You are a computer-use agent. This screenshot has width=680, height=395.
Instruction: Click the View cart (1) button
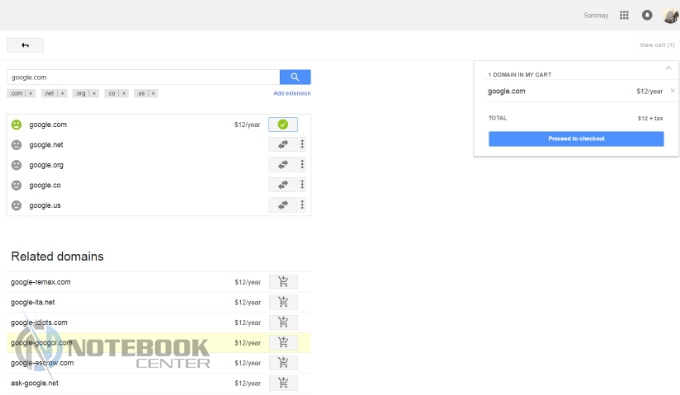[x=657, y=45]
